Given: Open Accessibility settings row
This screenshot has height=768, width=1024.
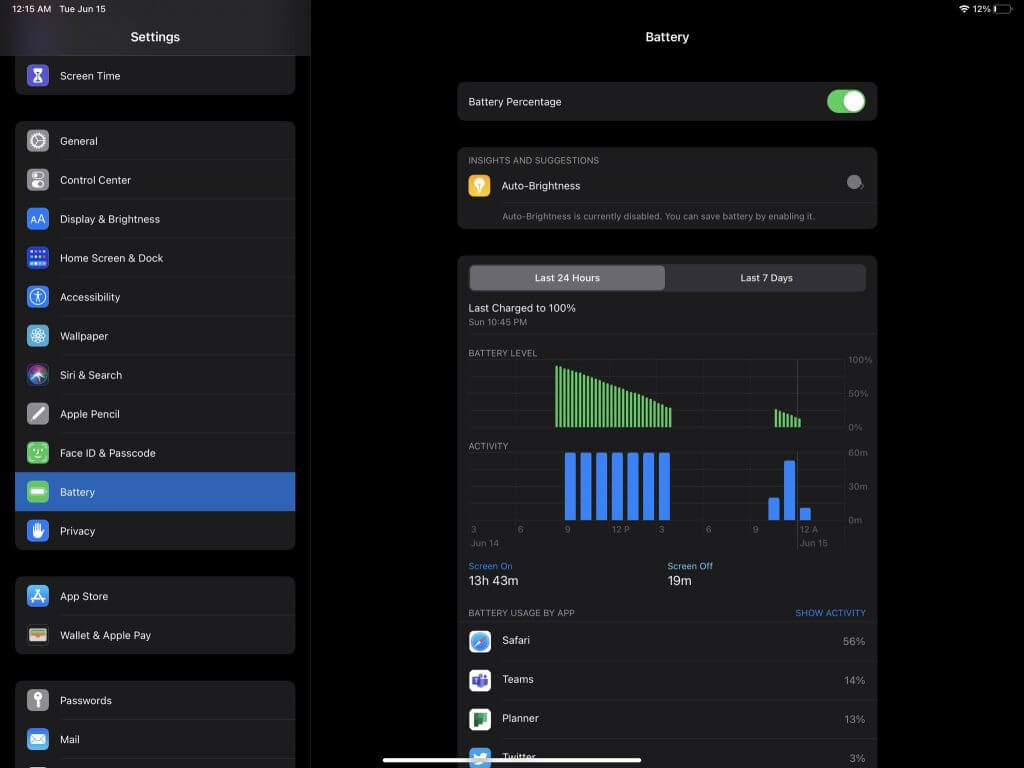Looking at the screenshot, I should point(155,297).
